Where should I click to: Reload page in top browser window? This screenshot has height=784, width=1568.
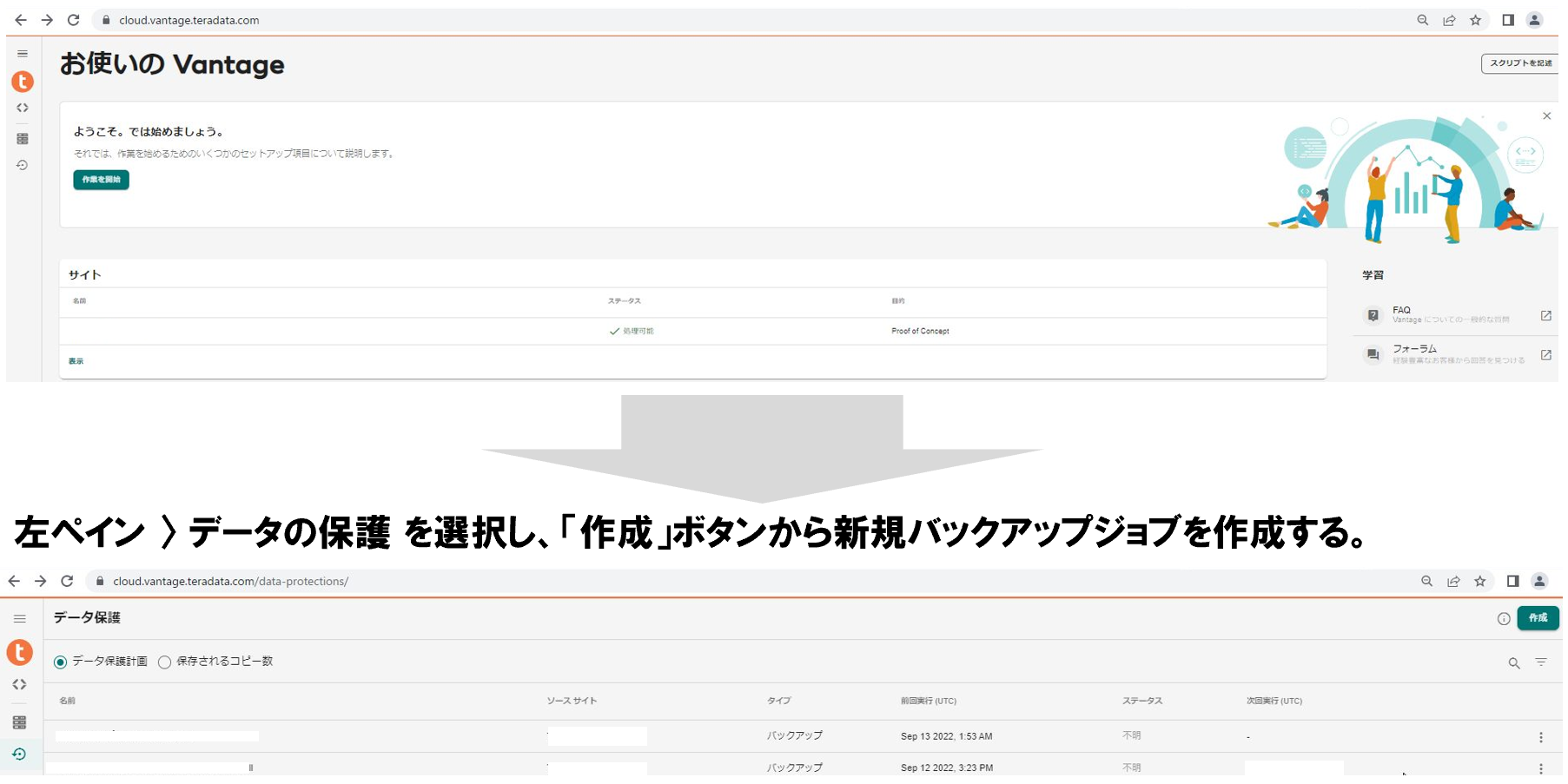tap(74, 20)
